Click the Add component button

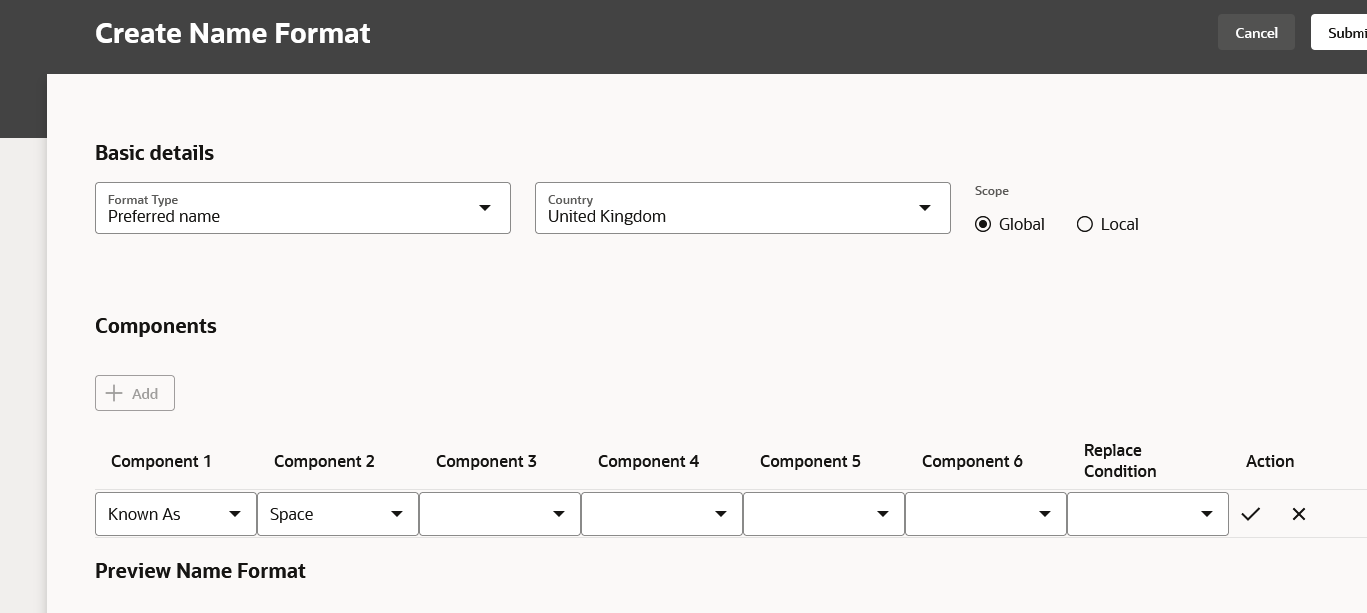coord(135,393)
